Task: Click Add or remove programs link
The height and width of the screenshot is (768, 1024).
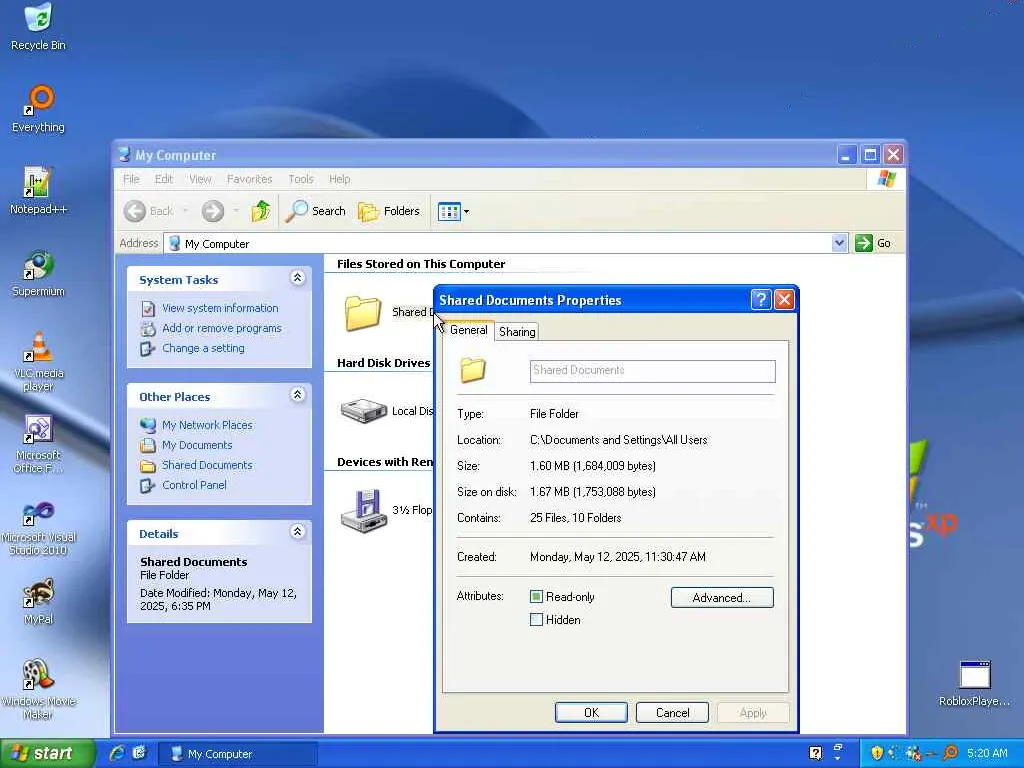Action: point(222,328)
